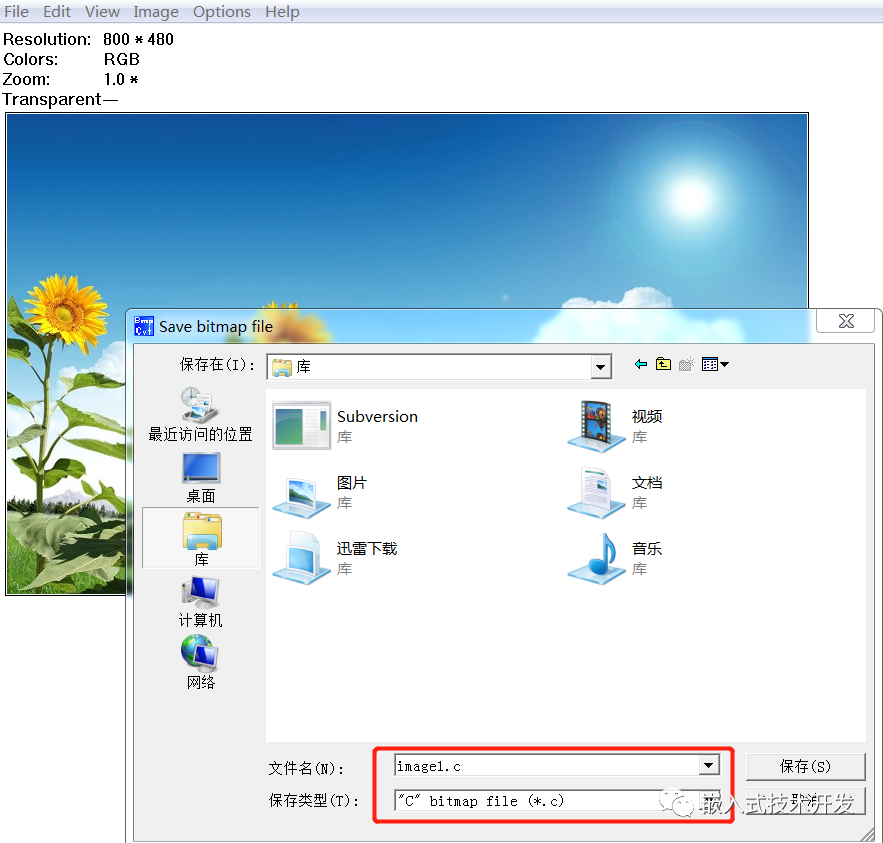
Task: Go up one folder level
Action: pos(663,364)
